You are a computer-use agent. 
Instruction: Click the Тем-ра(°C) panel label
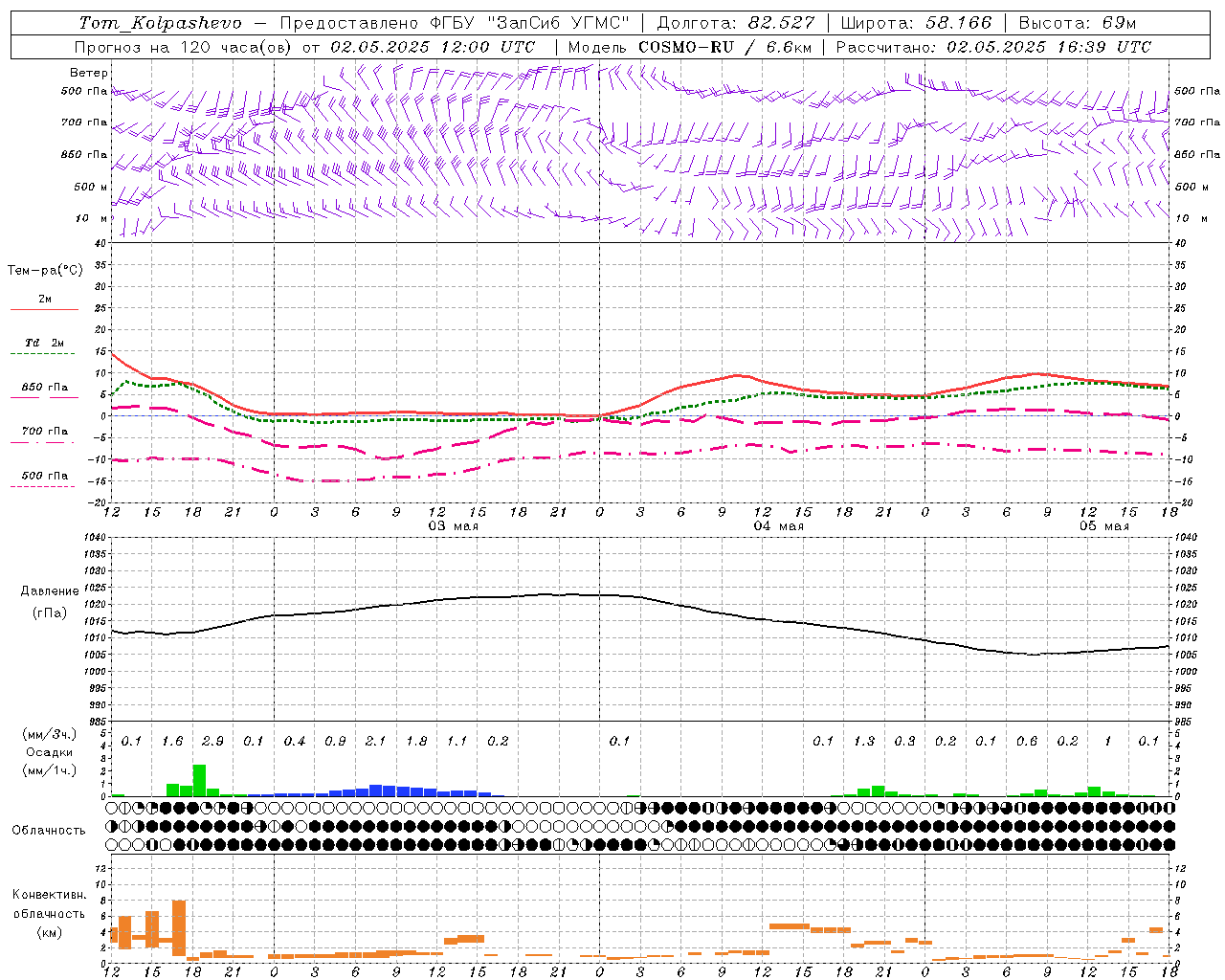[x=45, y=271]
